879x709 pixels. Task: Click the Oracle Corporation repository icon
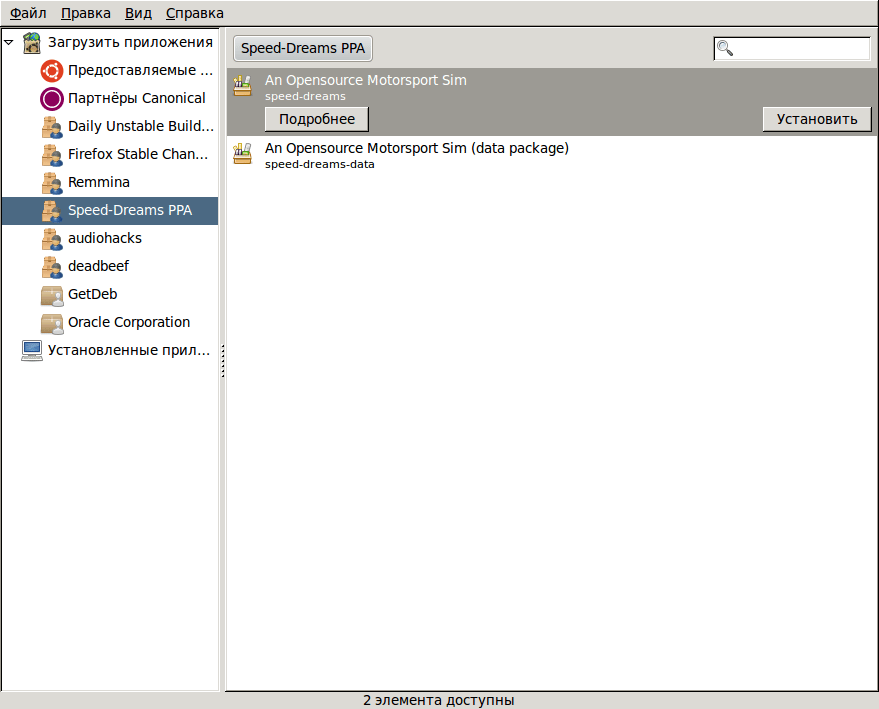pyautogui.click(x=52, y=323)
